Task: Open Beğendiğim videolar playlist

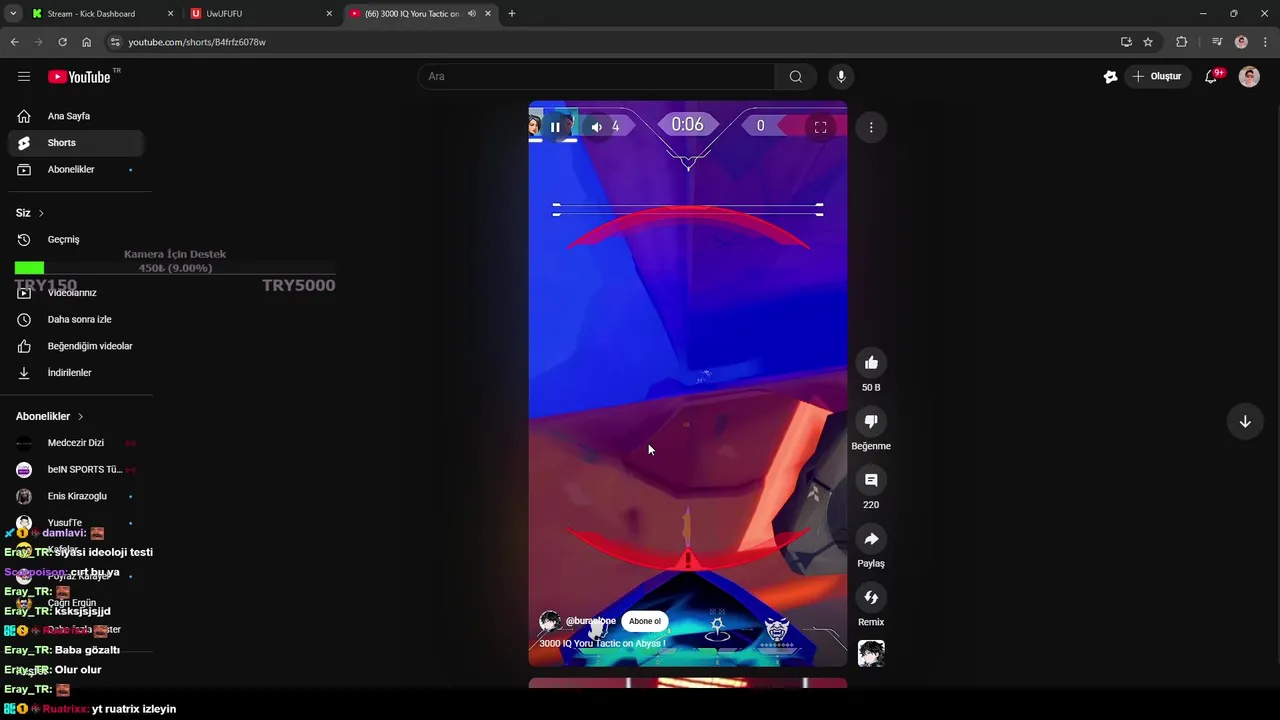Action: (76, 346)
